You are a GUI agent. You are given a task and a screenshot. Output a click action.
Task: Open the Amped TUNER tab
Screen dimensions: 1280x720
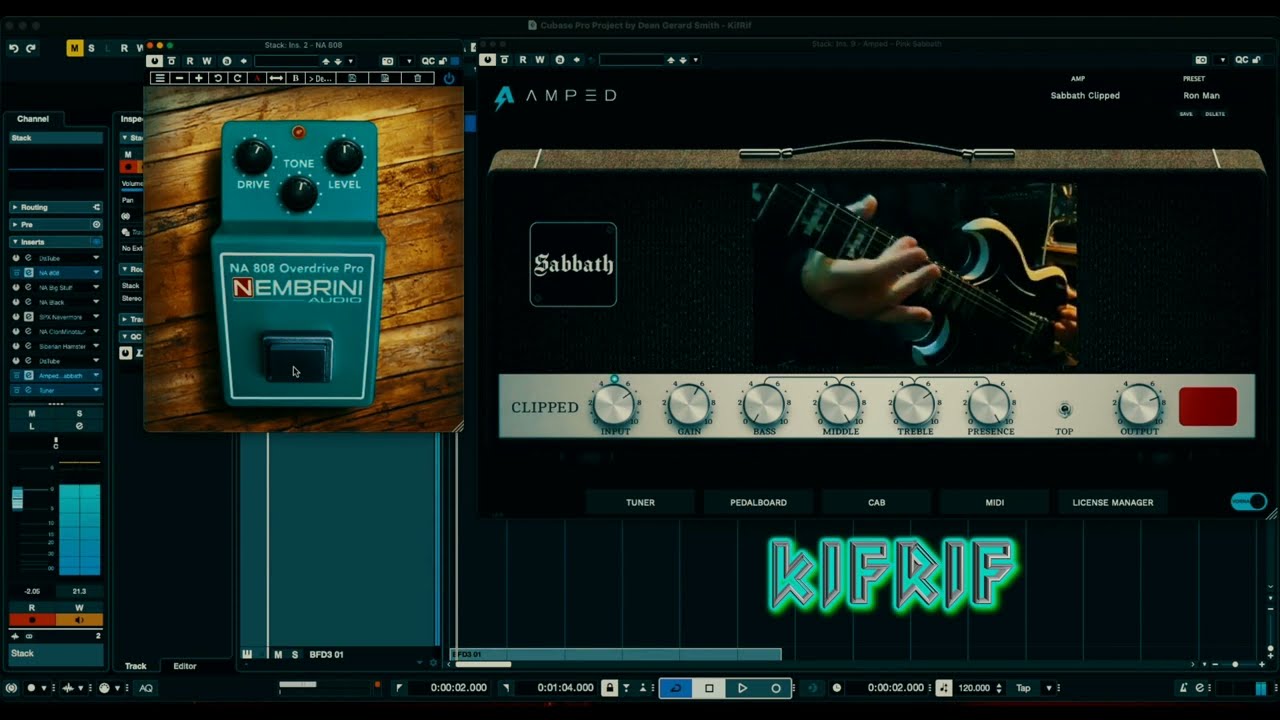640,502
